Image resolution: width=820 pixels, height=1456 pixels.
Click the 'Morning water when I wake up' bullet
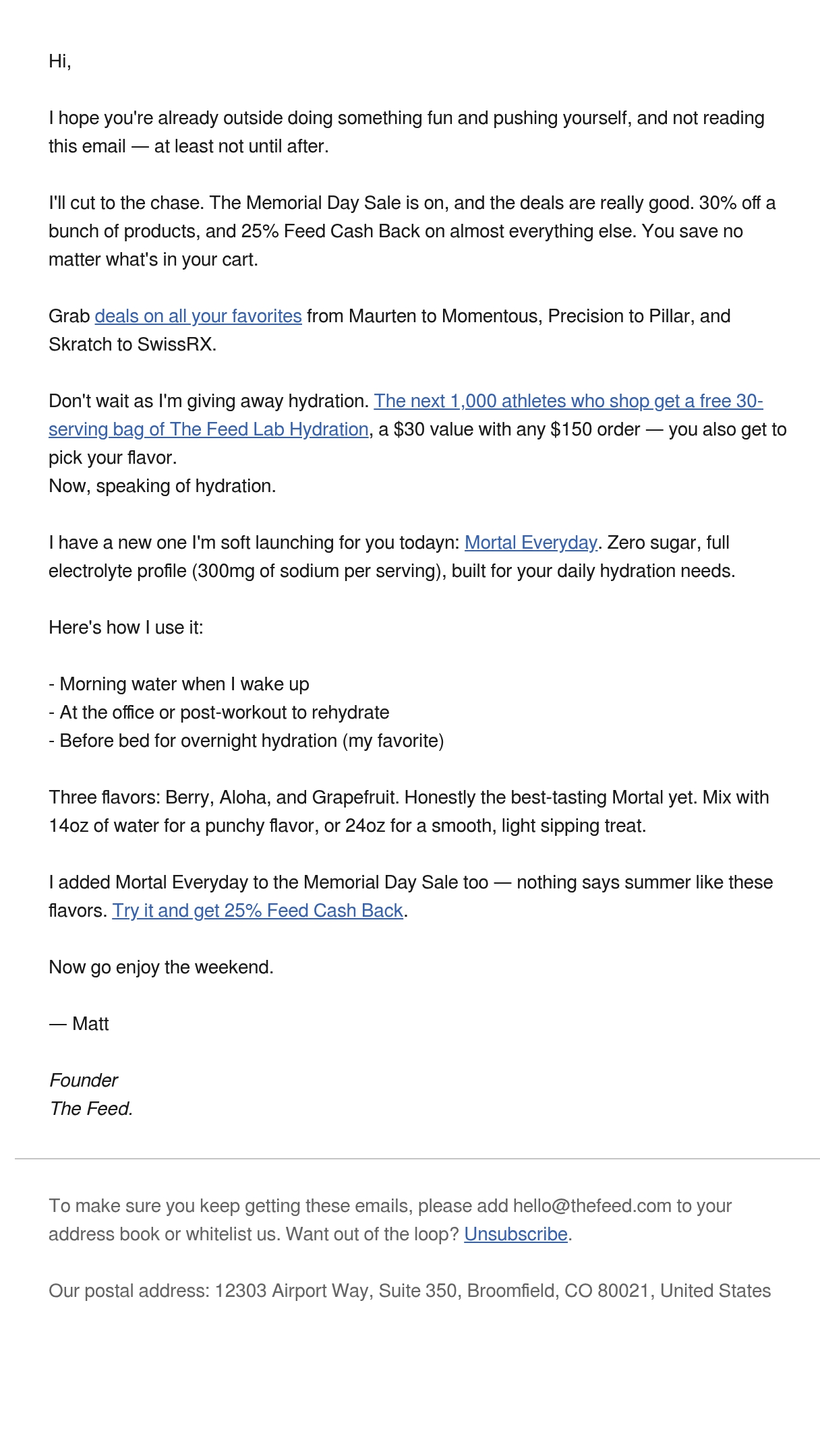click(179, 684)
